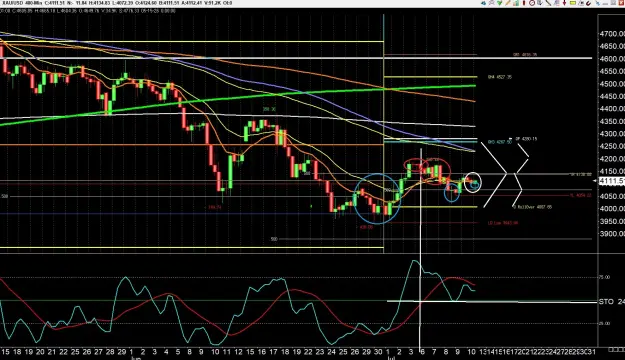Click the grey document-with-arrow toolbar icon

coord(540,3)
